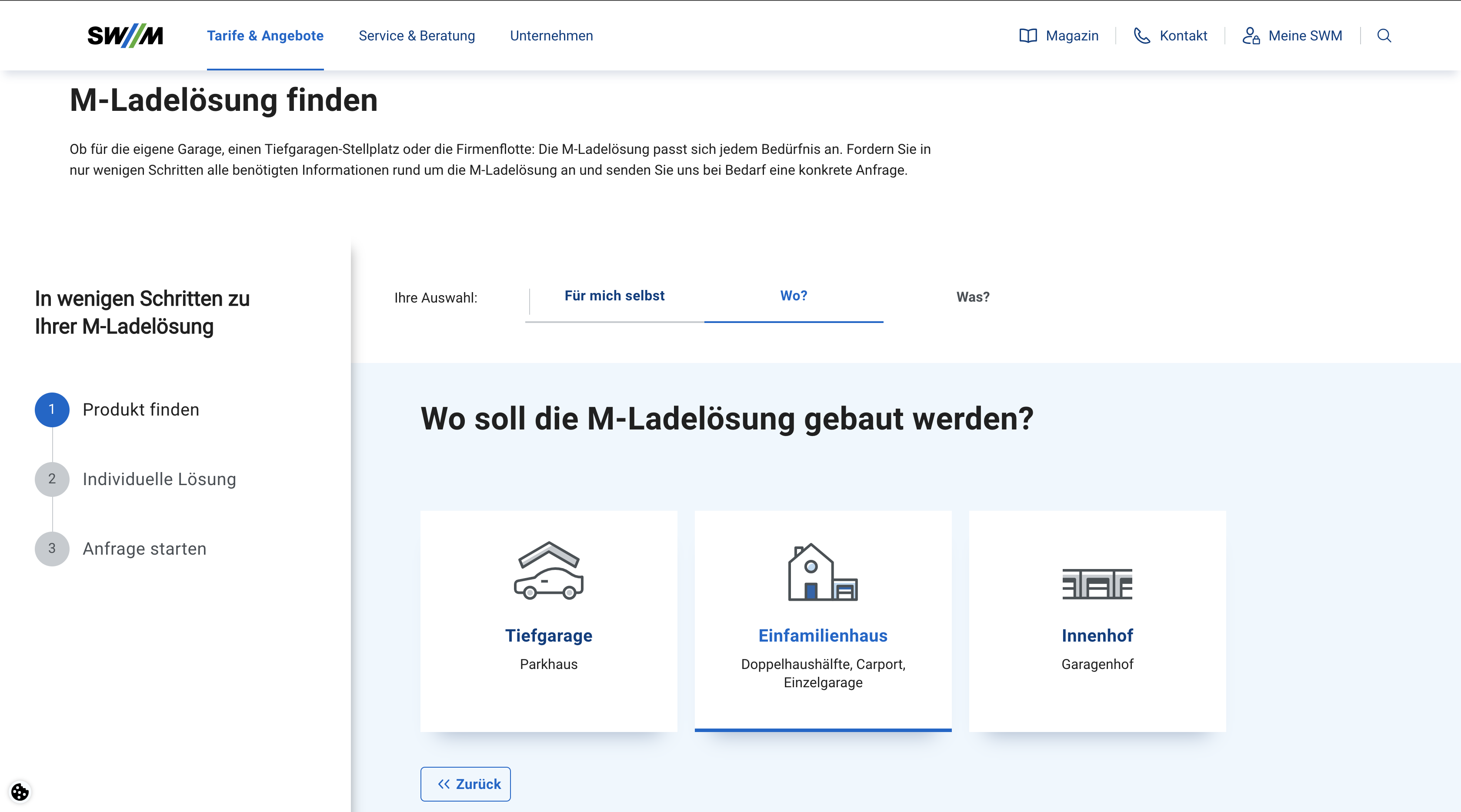Click the Tiefgarage car icon

point(548,570)
